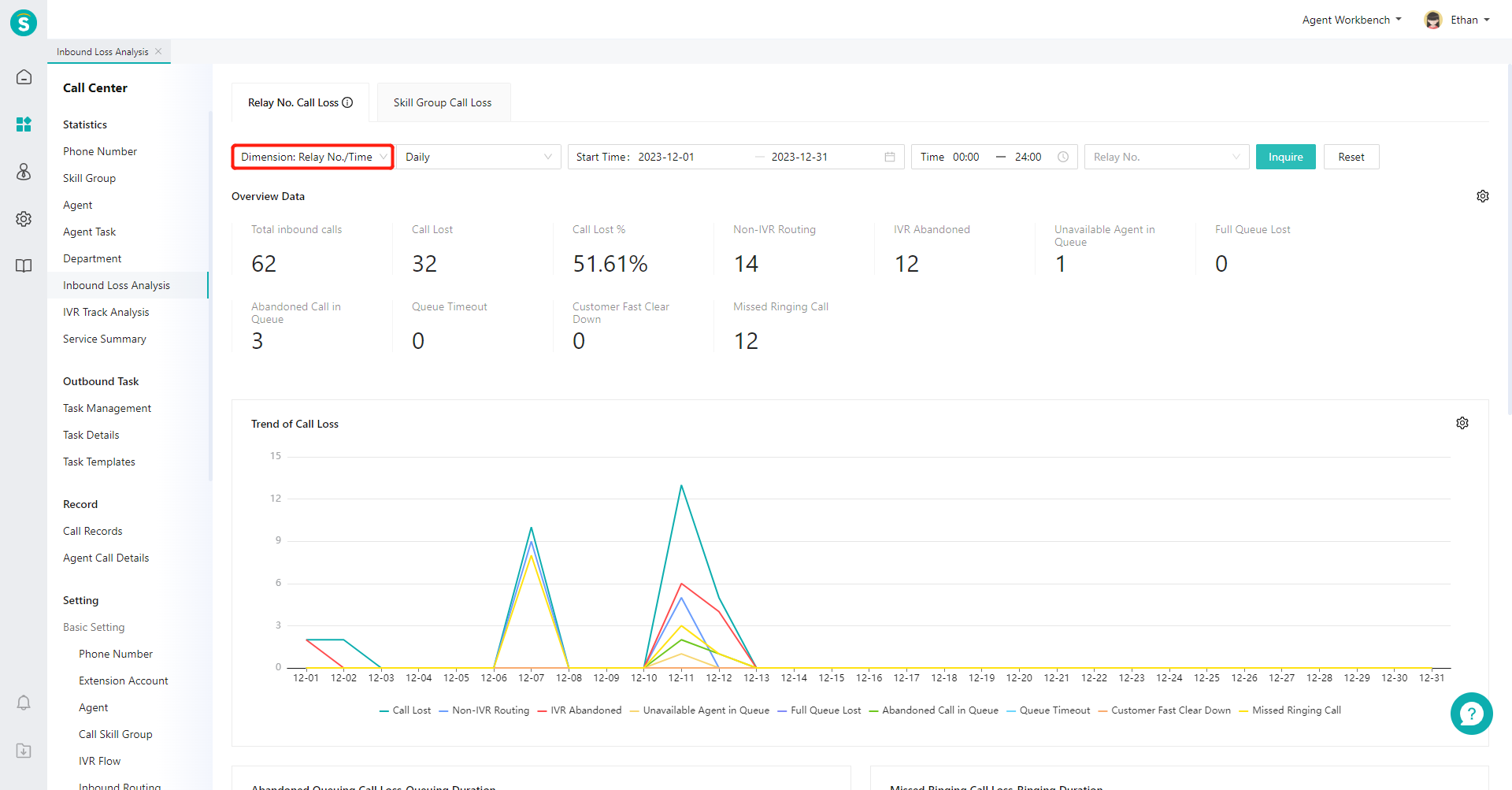Toggle Full Queue Lost legend series

coord(819,710)
